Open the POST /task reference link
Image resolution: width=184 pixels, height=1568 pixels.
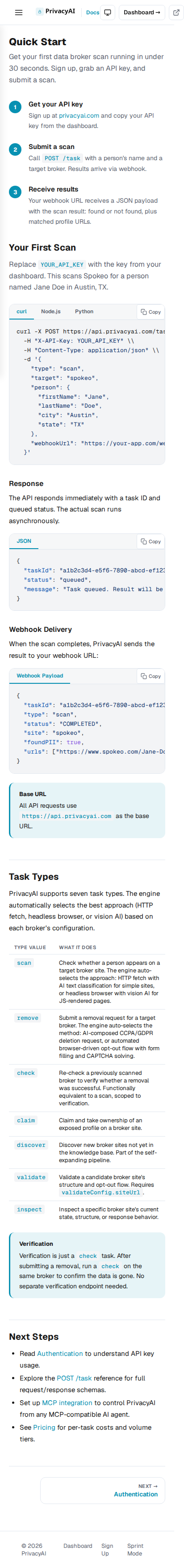pos(74,1377)
